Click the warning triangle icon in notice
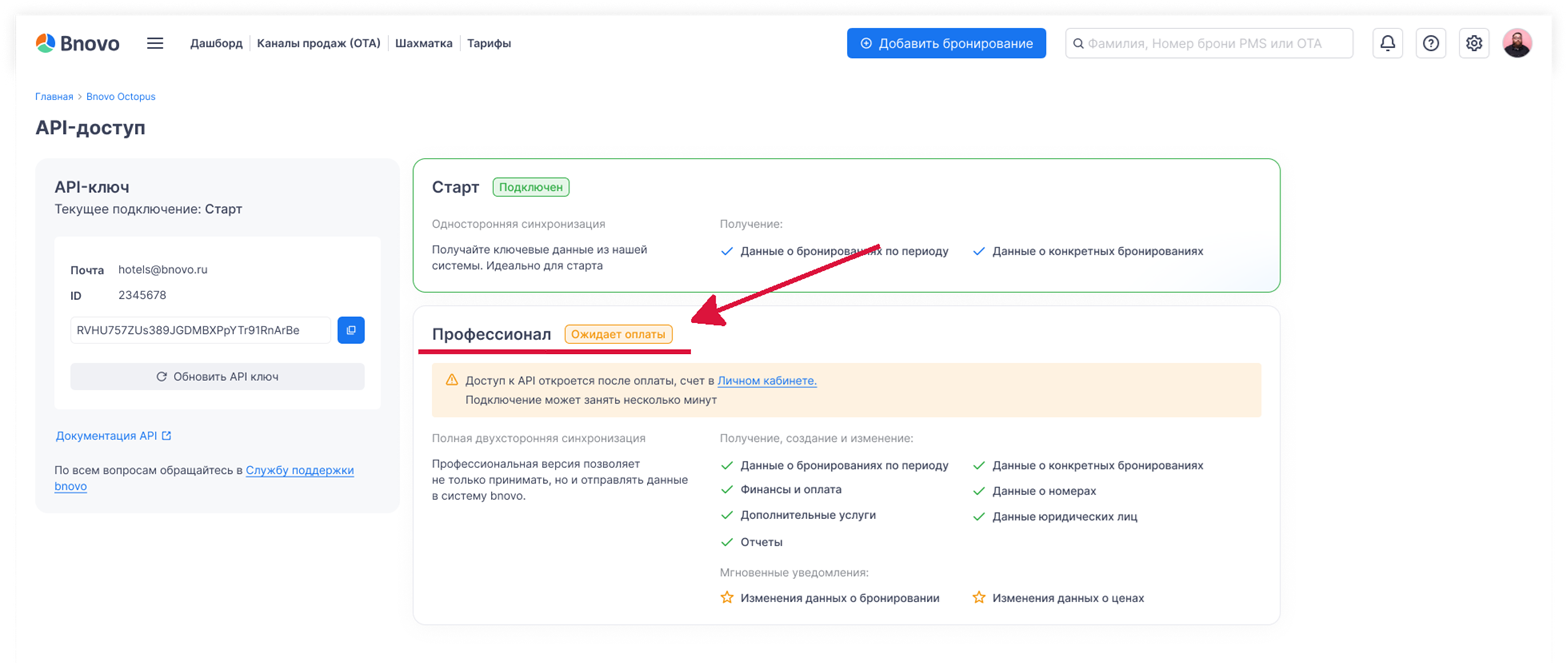 click(x=452, y=380)
